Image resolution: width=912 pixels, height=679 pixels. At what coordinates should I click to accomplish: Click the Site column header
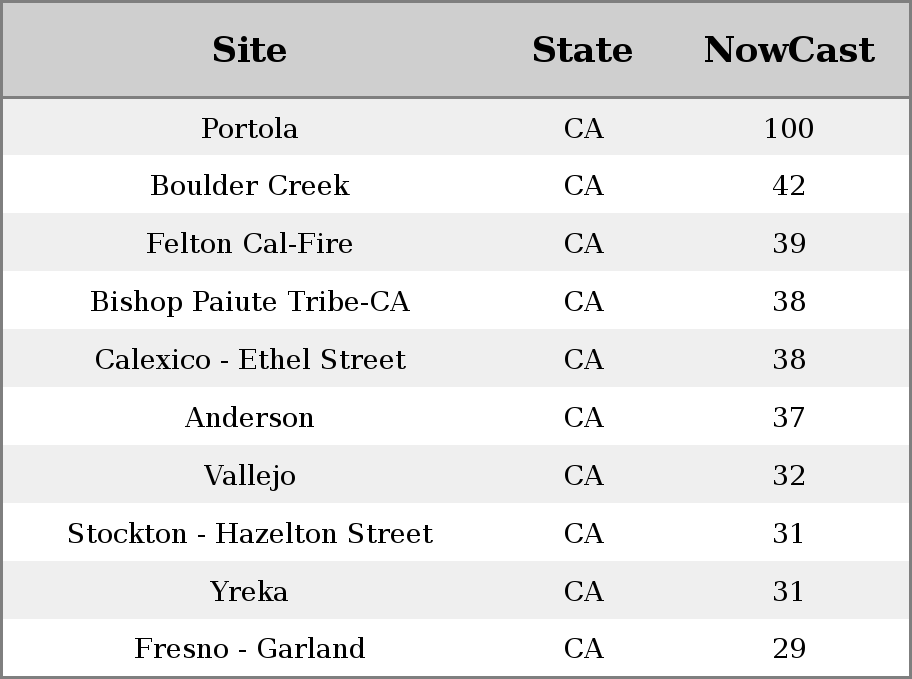point(249,50)
